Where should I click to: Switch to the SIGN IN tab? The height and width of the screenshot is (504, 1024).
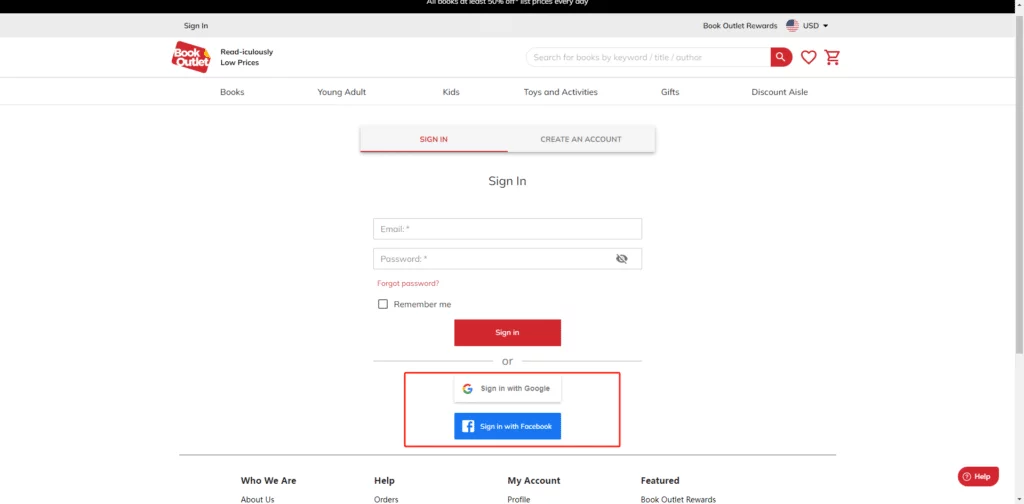(434, 139)
